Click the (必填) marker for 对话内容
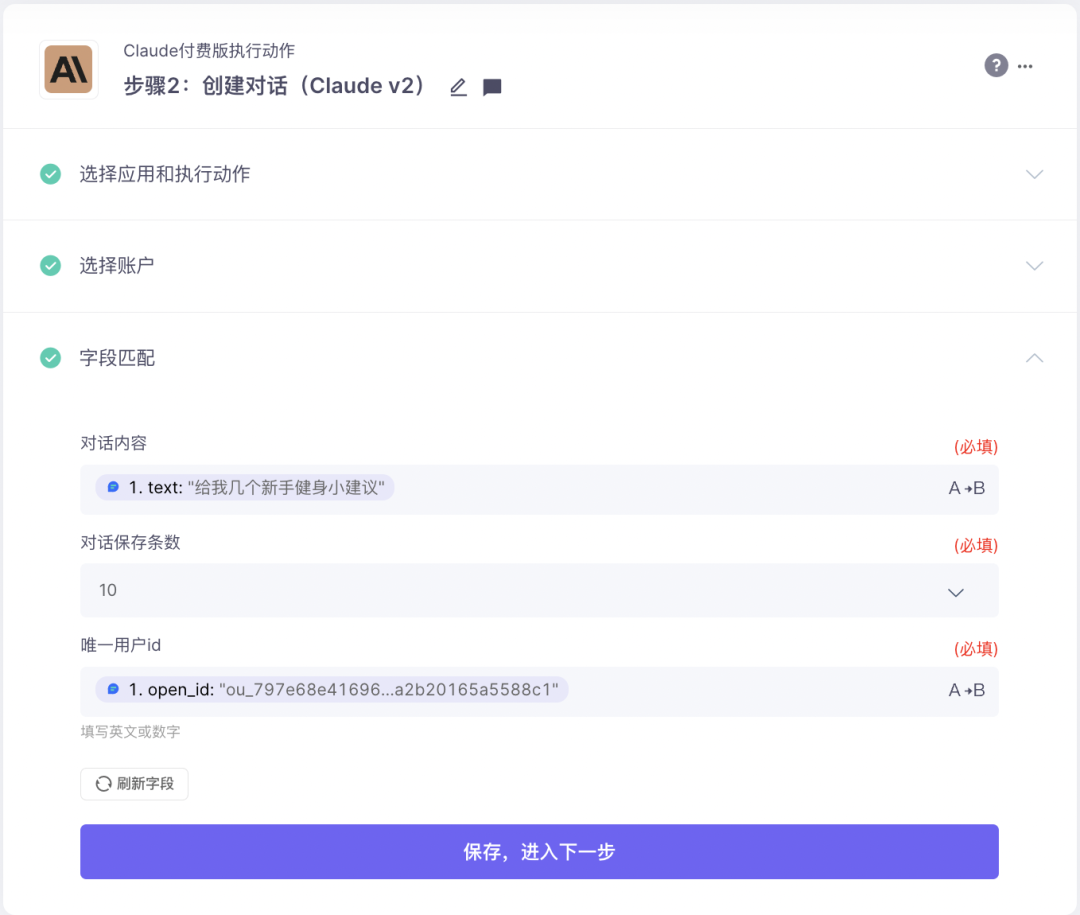Image resolution: width=1080 pixels, height=915 pixels. pyautogui.click(x=976, y=446)
